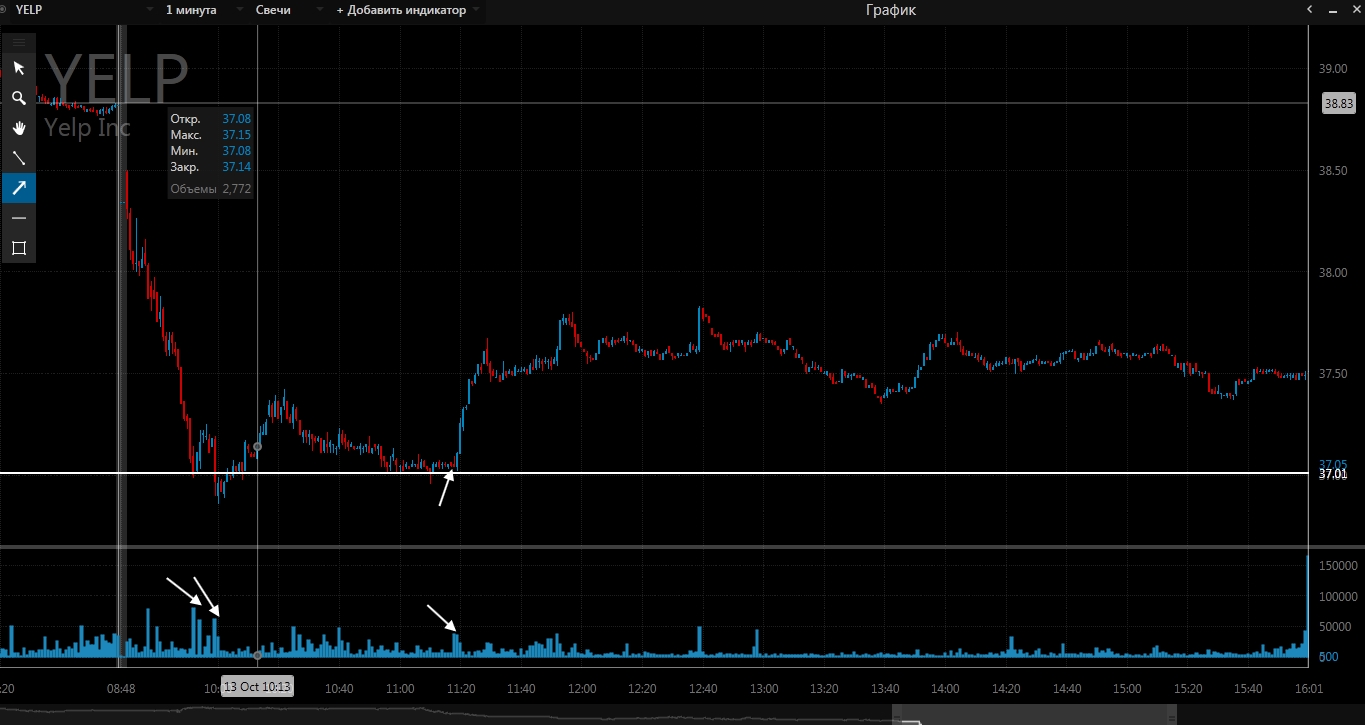Image resolution: width=1365 pixels, height=725 pixels.
Task: Select the cursor pointer tool
Action: coord(18,68)
